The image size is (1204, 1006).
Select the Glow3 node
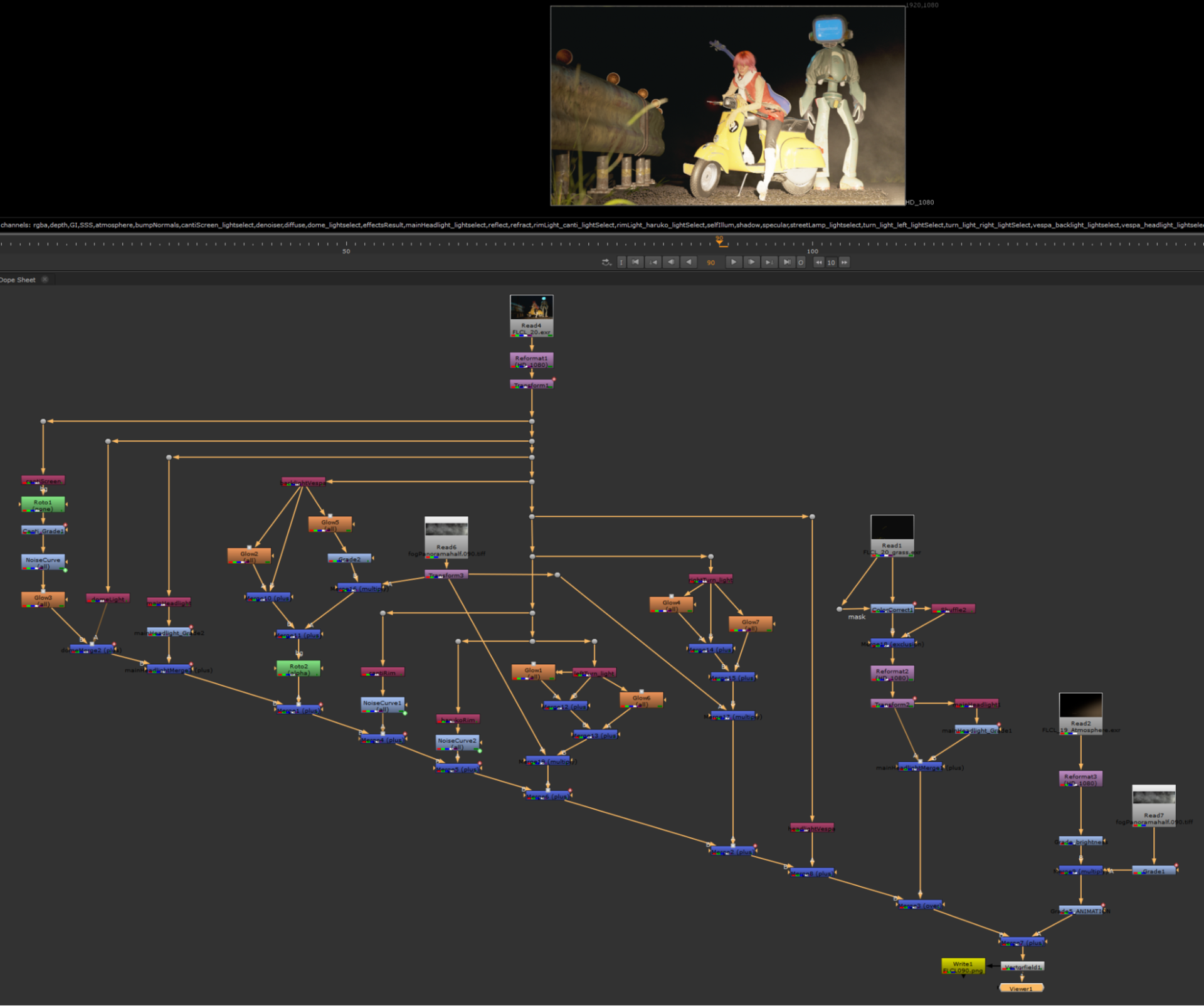[43, 600]
